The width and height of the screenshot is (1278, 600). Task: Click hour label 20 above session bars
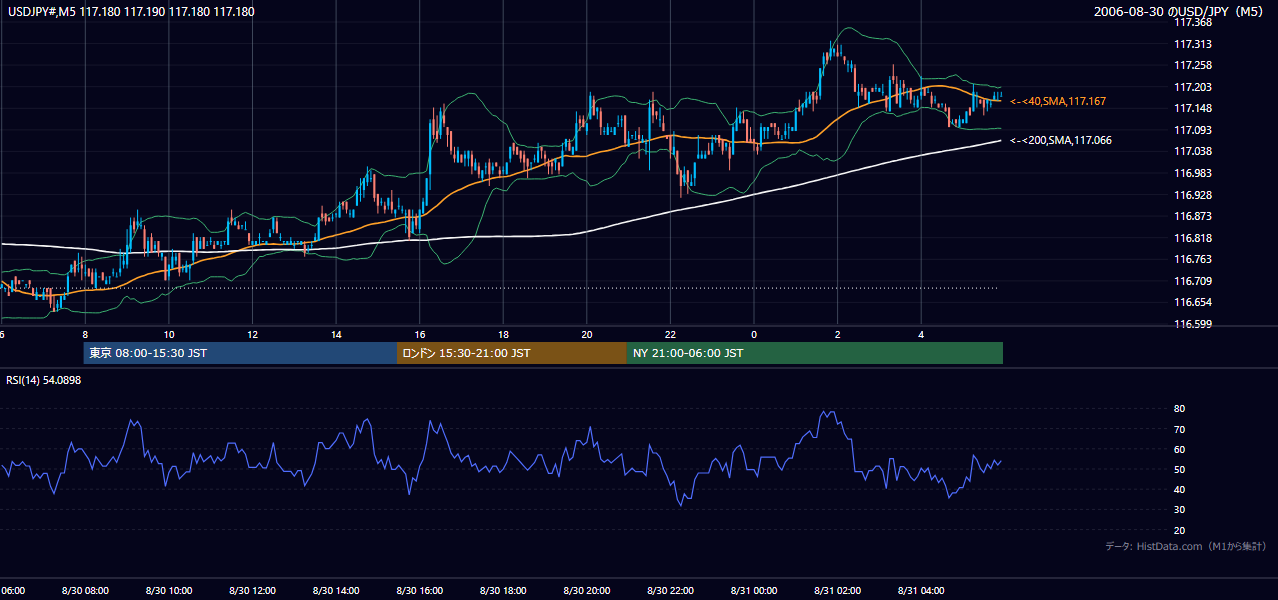pos(587,335)
